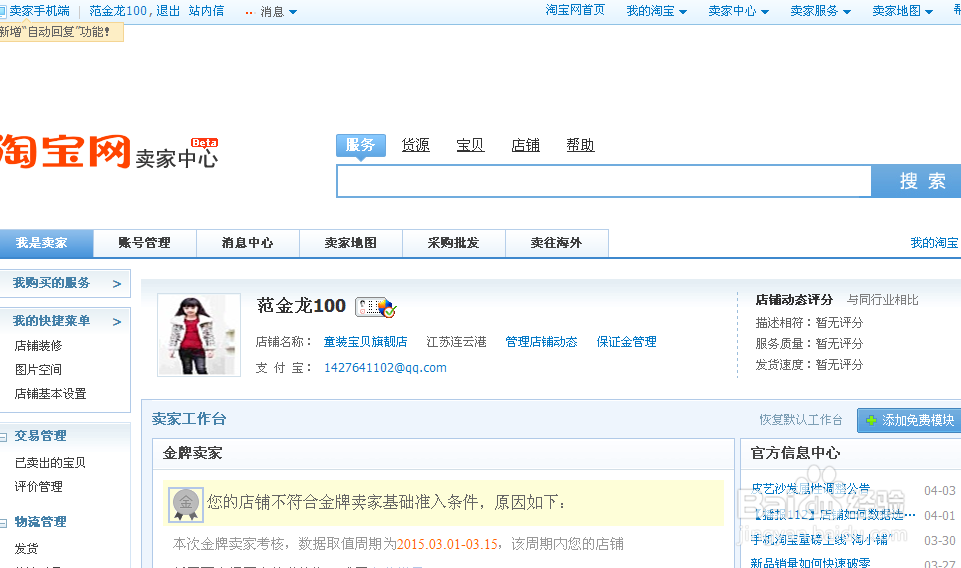The height and width of the screenshot is (568, 961).
Task: Click 退出 to log out
Action: pos(168,11)
